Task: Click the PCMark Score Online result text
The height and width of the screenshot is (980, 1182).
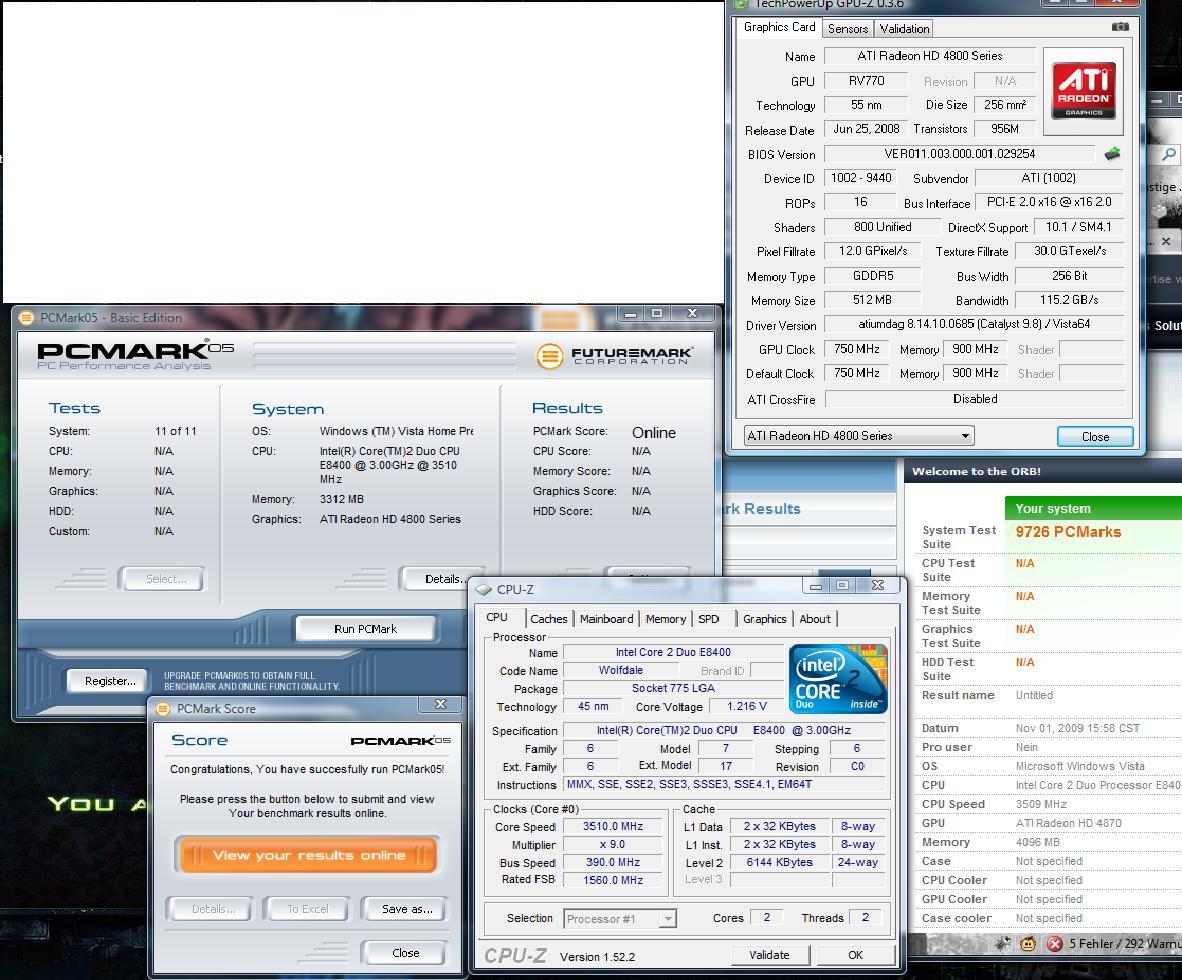Action: click(x=654, y=433)
